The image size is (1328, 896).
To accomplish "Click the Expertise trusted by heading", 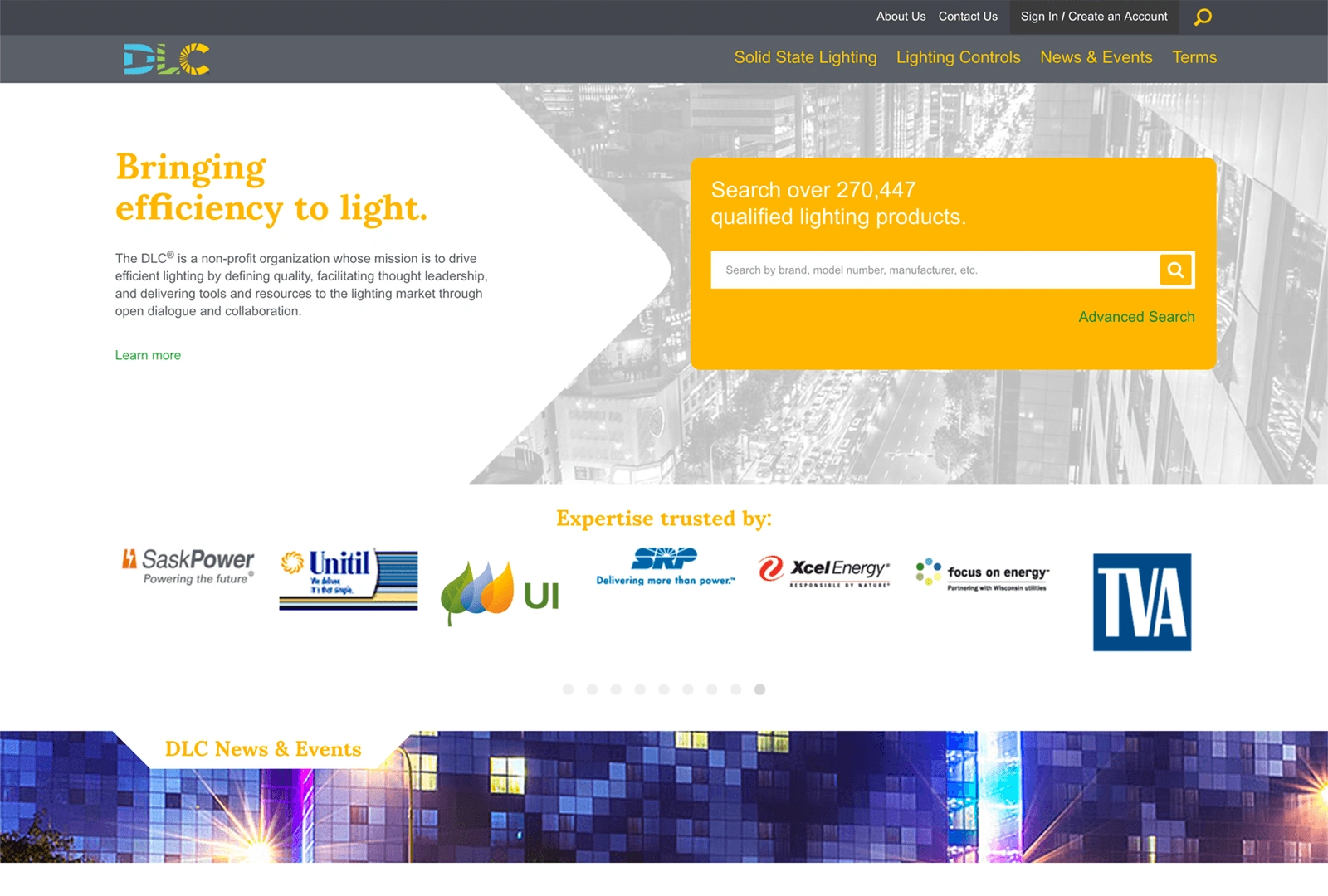I will pyautogui.click(x=664, y=519).
